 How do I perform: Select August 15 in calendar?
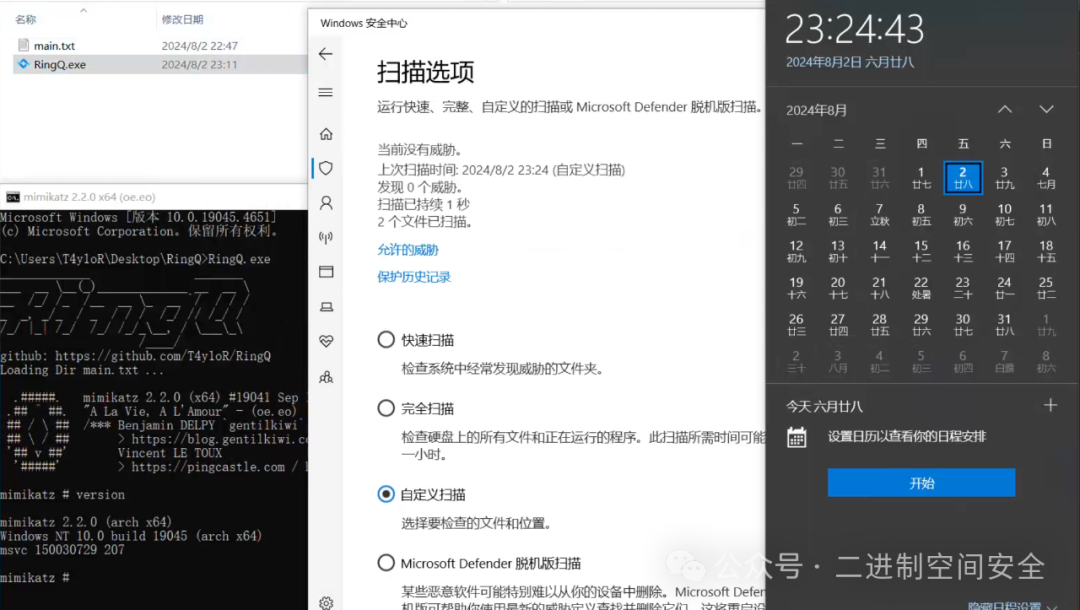921,251
